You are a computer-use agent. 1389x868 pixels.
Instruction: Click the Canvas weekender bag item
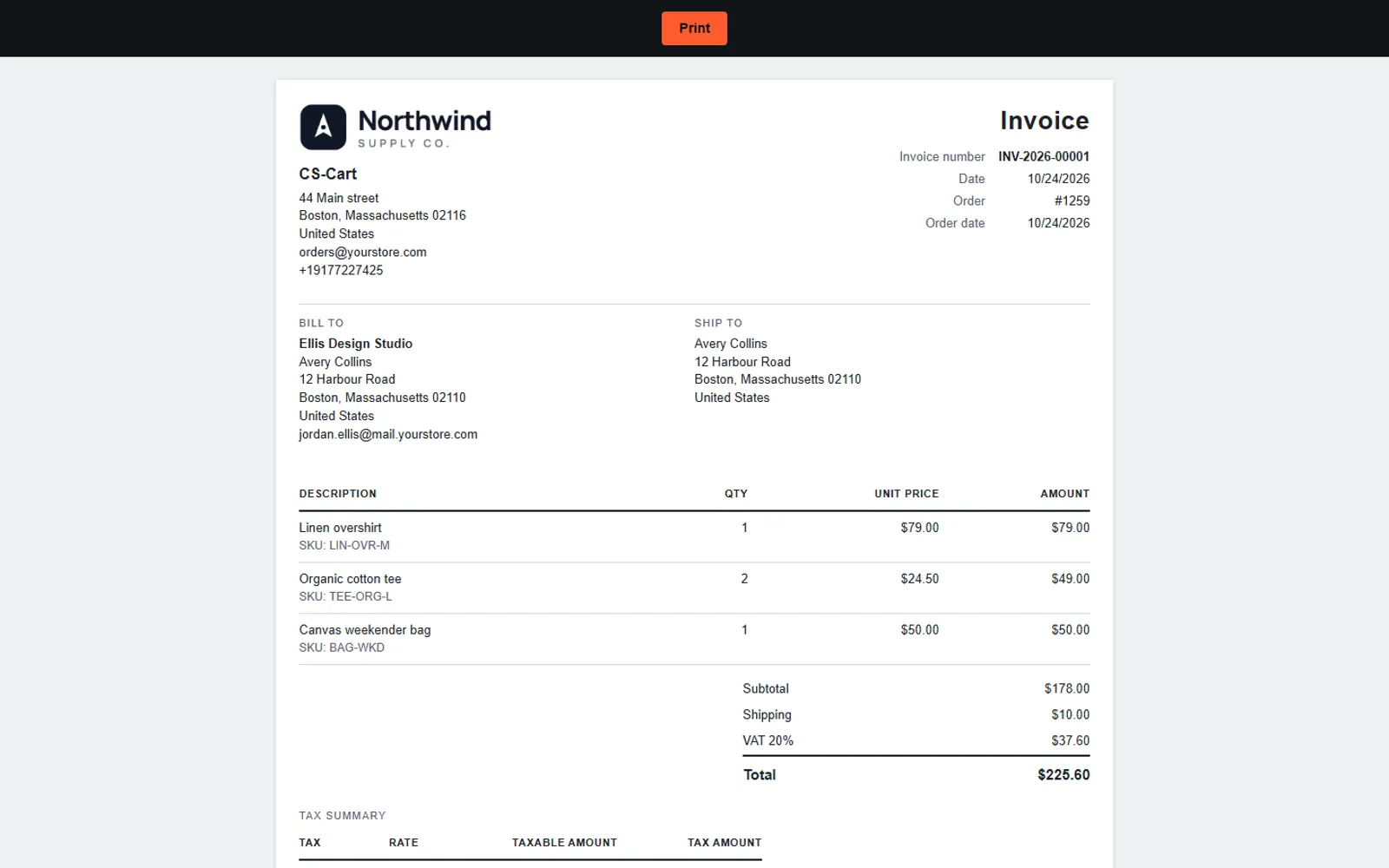click(x=365, y=630)
